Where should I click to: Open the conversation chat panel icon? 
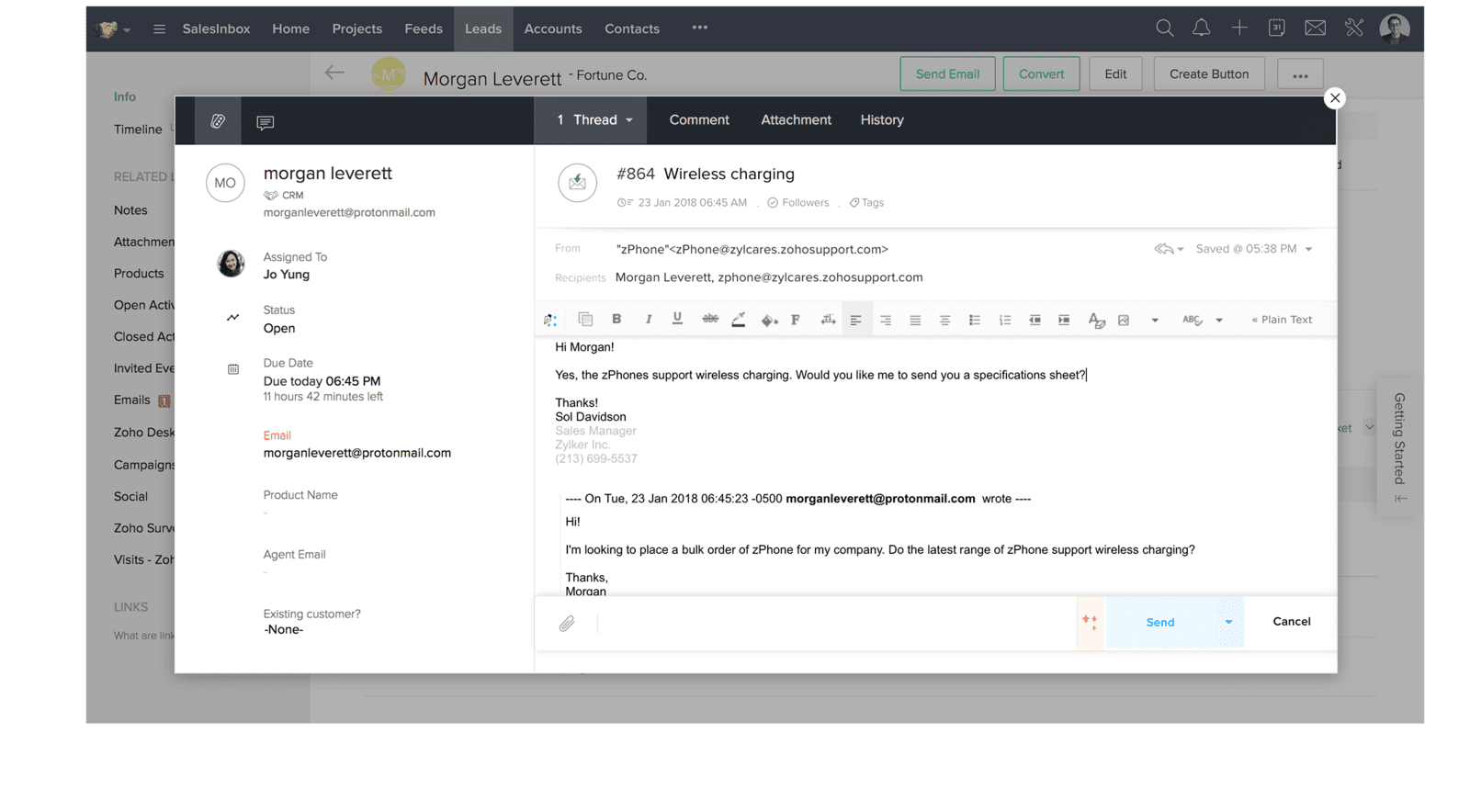[x=266, y=122]
